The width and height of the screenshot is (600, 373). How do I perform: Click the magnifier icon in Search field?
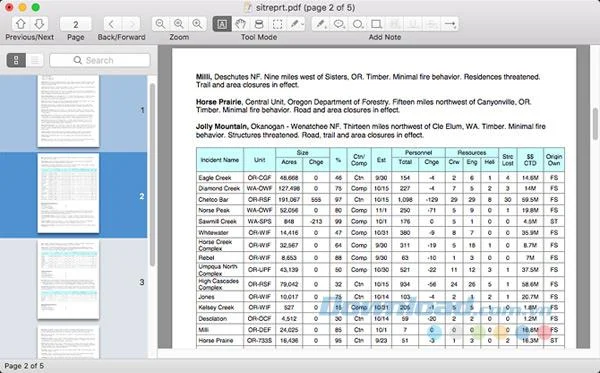click(x=78, y=60)
